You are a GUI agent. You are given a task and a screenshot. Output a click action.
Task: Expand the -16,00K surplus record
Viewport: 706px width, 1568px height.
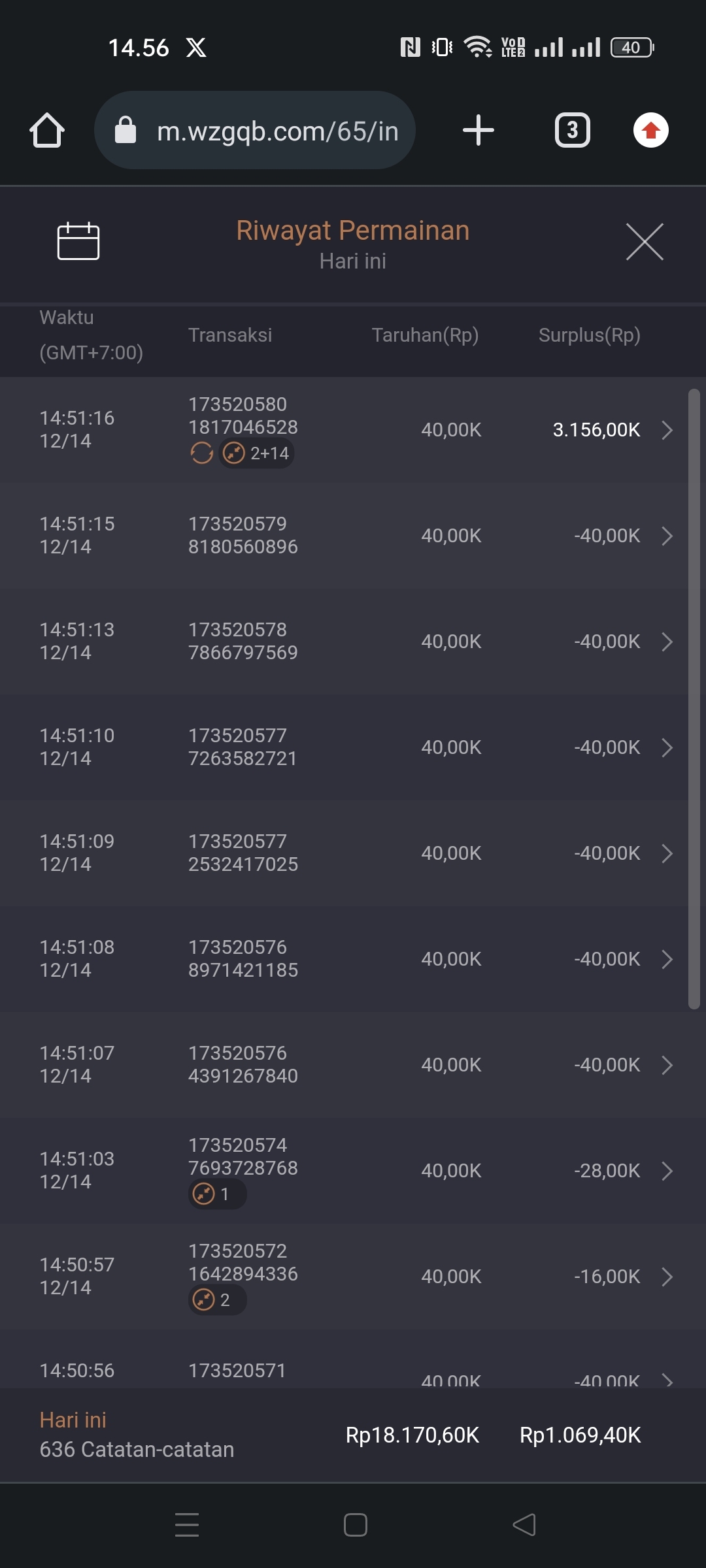[667, 1277]
